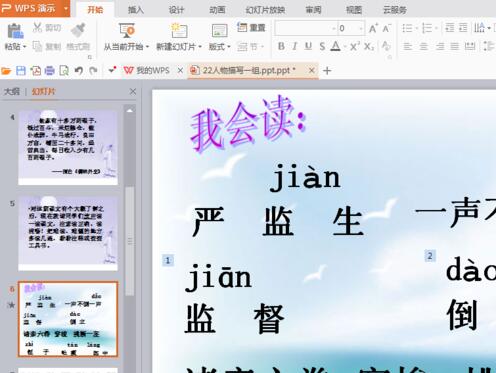The width and height of the screenshot is (496, 373).
Task: Switch to the 视图 ribbon tab
Action: tap(354, 10)
